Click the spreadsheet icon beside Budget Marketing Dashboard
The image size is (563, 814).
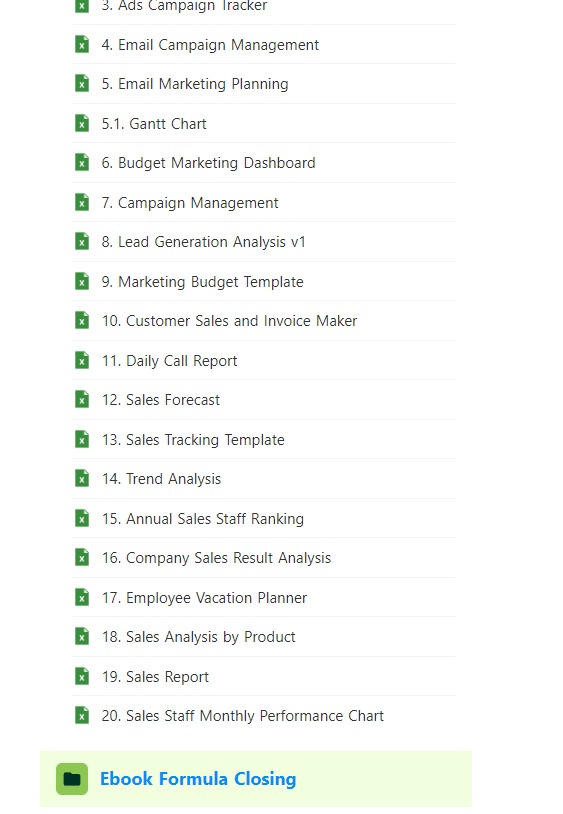[x=82, y=162]
